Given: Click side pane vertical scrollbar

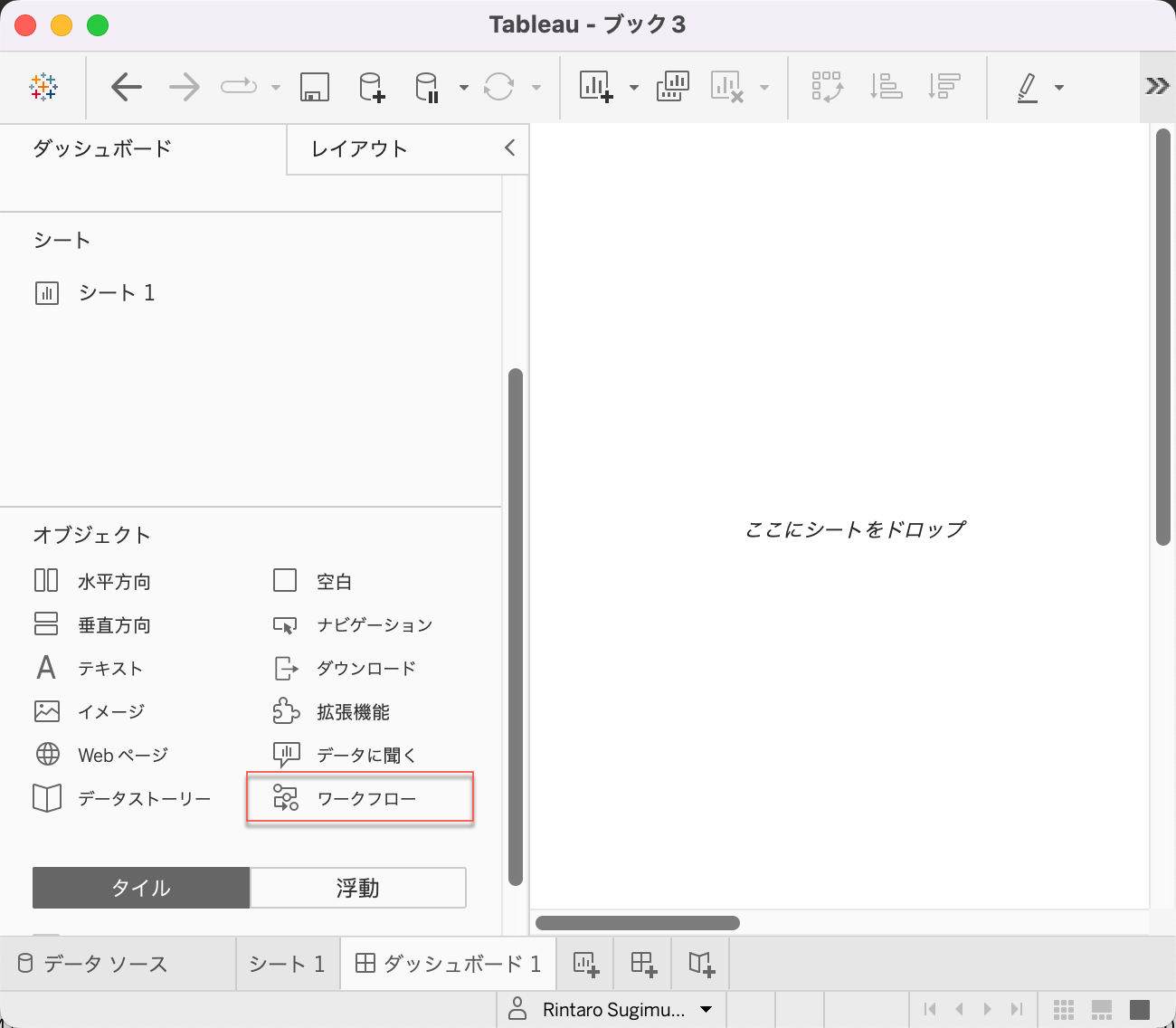Looking at the screenshot, I should tap(516, 626).
